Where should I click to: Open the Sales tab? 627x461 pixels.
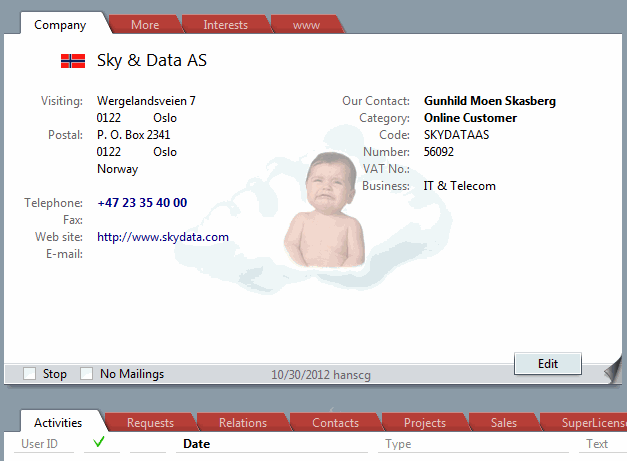point(504,423)
